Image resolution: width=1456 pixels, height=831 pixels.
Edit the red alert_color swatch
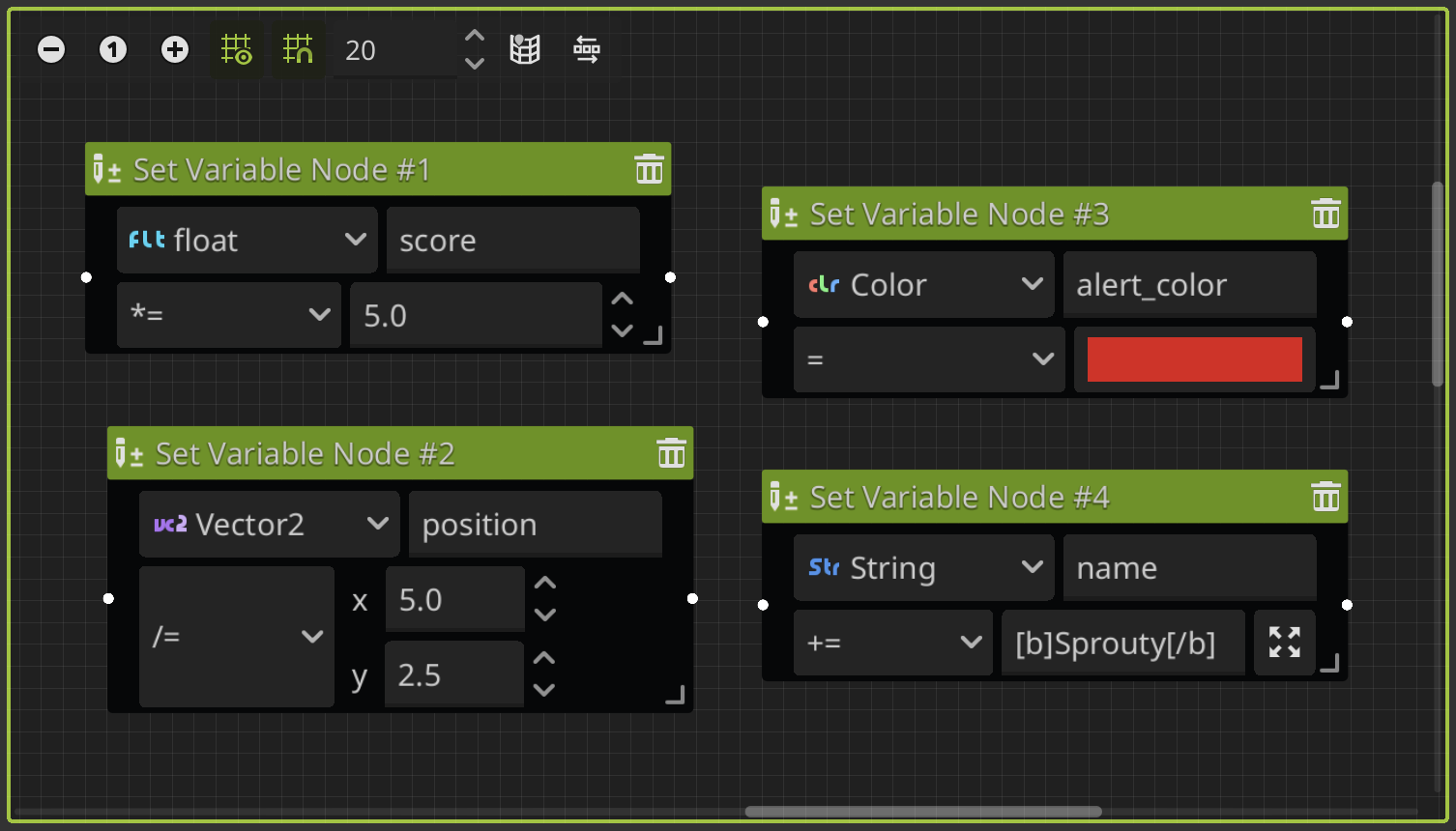coord(1194,358)
